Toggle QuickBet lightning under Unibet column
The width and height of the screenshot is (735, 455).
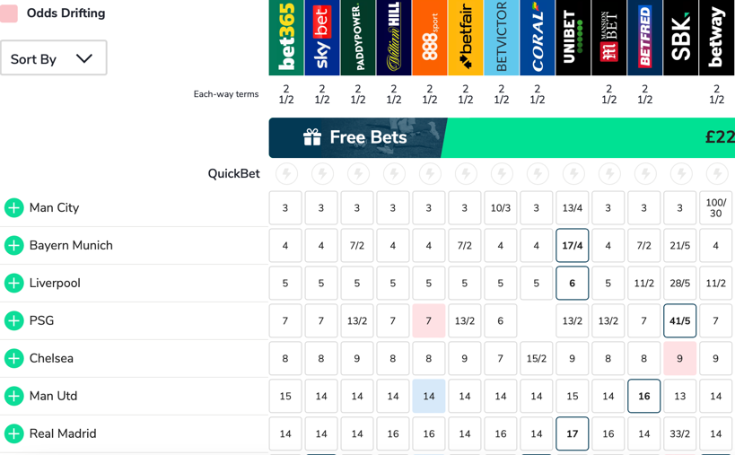pyautogui.click(x=572, y=174)
